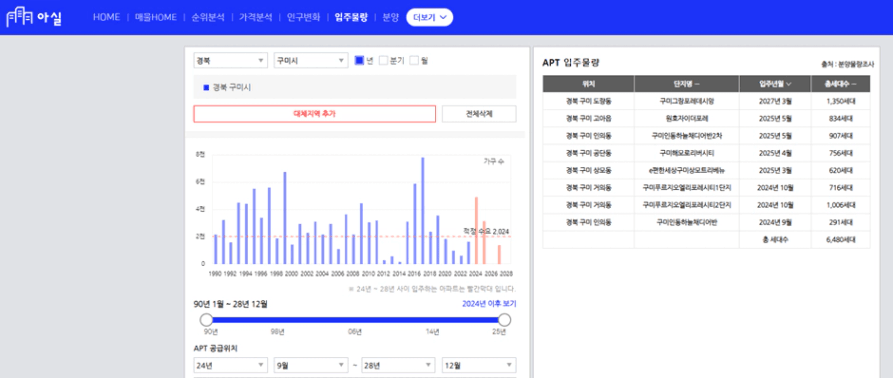Enable the 월 monthly checkbox
This screenshot has width=893, height=378.
click(x=414, y=60)
